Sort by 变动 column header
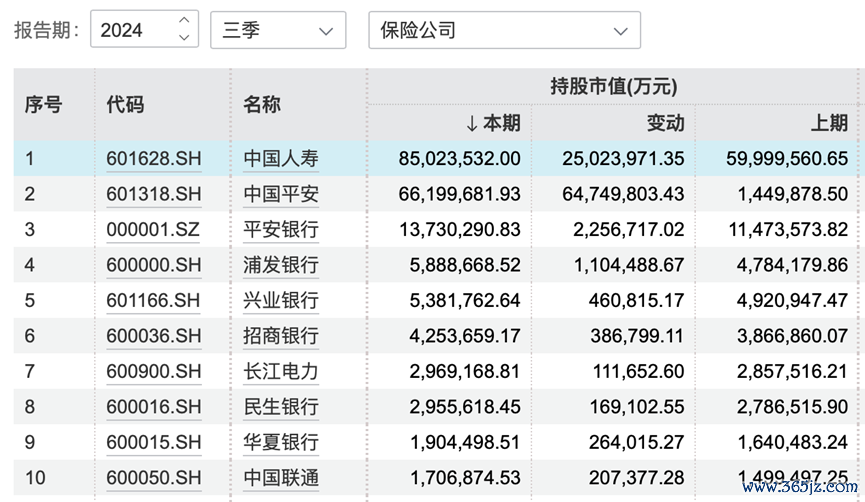 [x=666, y=122]
